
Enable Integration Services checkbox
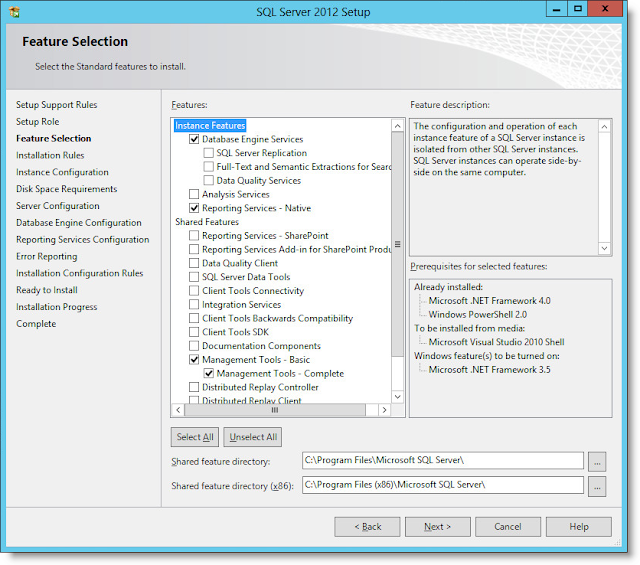pos(194,305)
